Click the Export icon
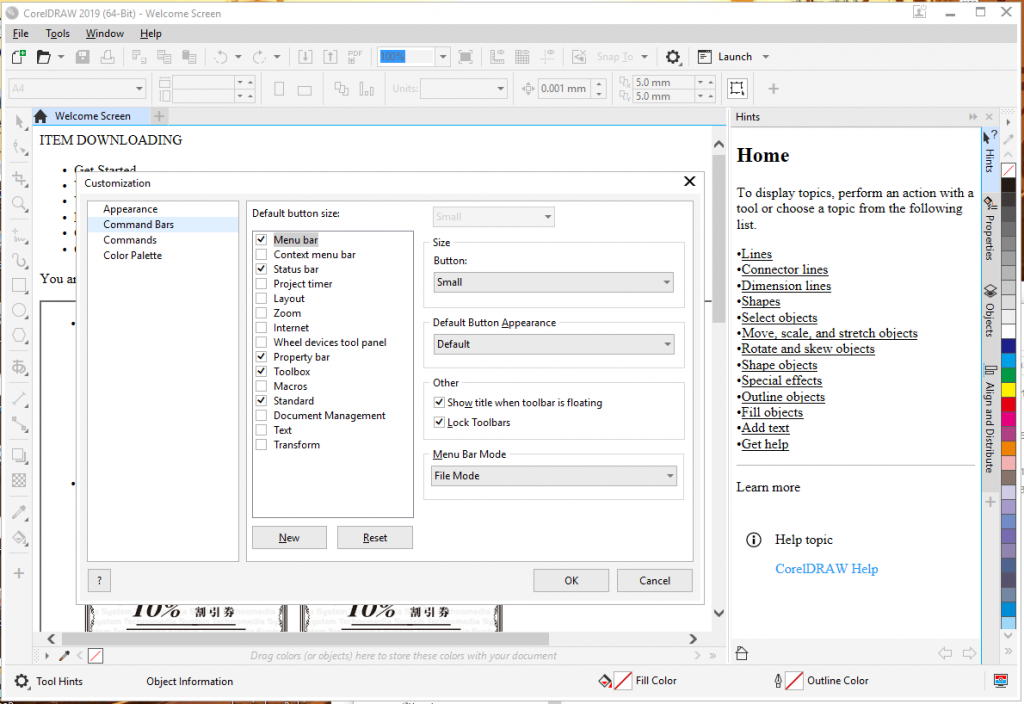 point(330,57)
